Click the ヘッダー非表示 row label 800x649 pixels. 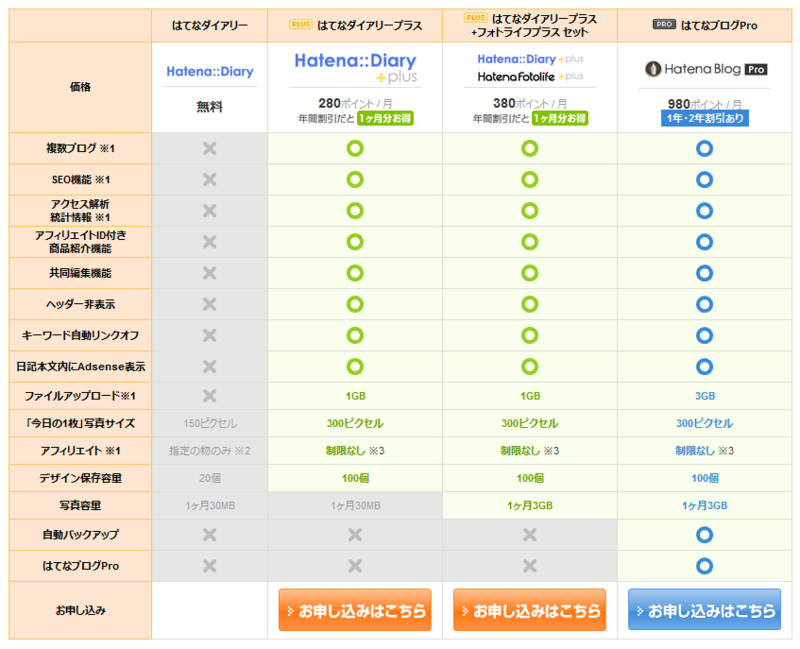[80, 304]
